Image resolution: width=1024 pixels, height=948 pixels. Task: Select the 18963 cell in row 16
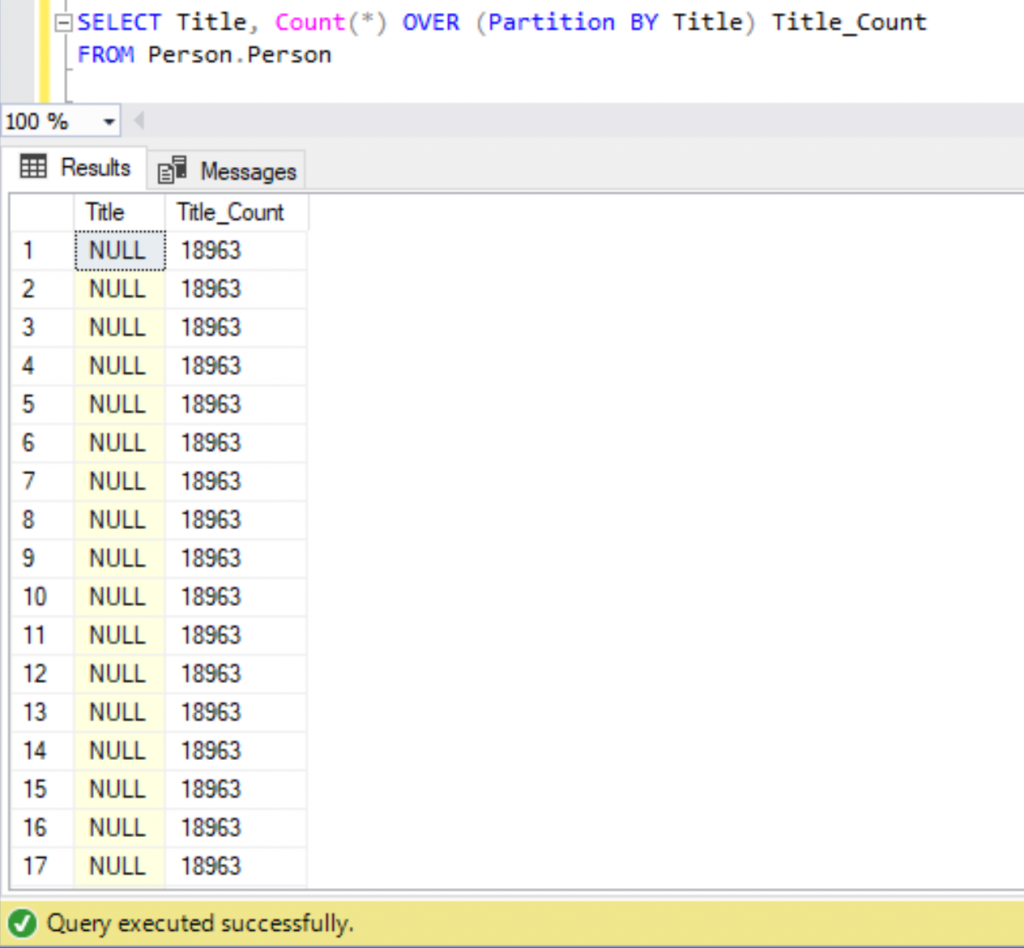point(236,827)
